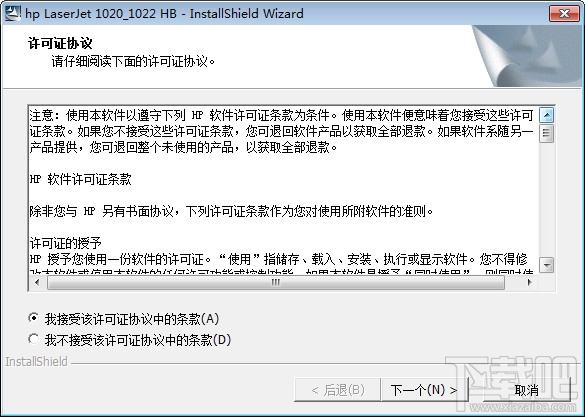Click the 后退(B) back button
This screenshot has width=585, height=417.
(337, 390)
